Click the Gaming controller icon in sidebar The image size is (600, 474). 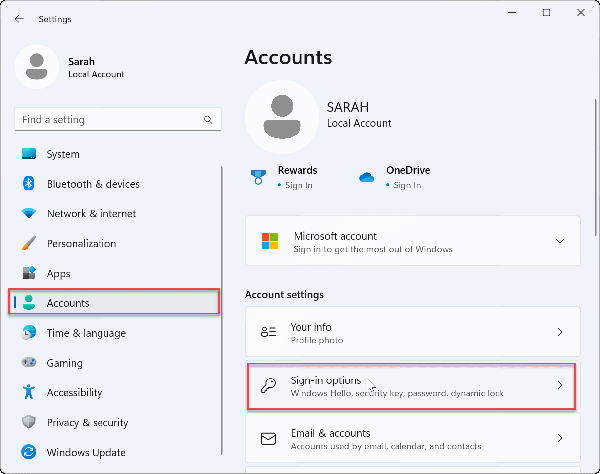click(x=28, y=363)
